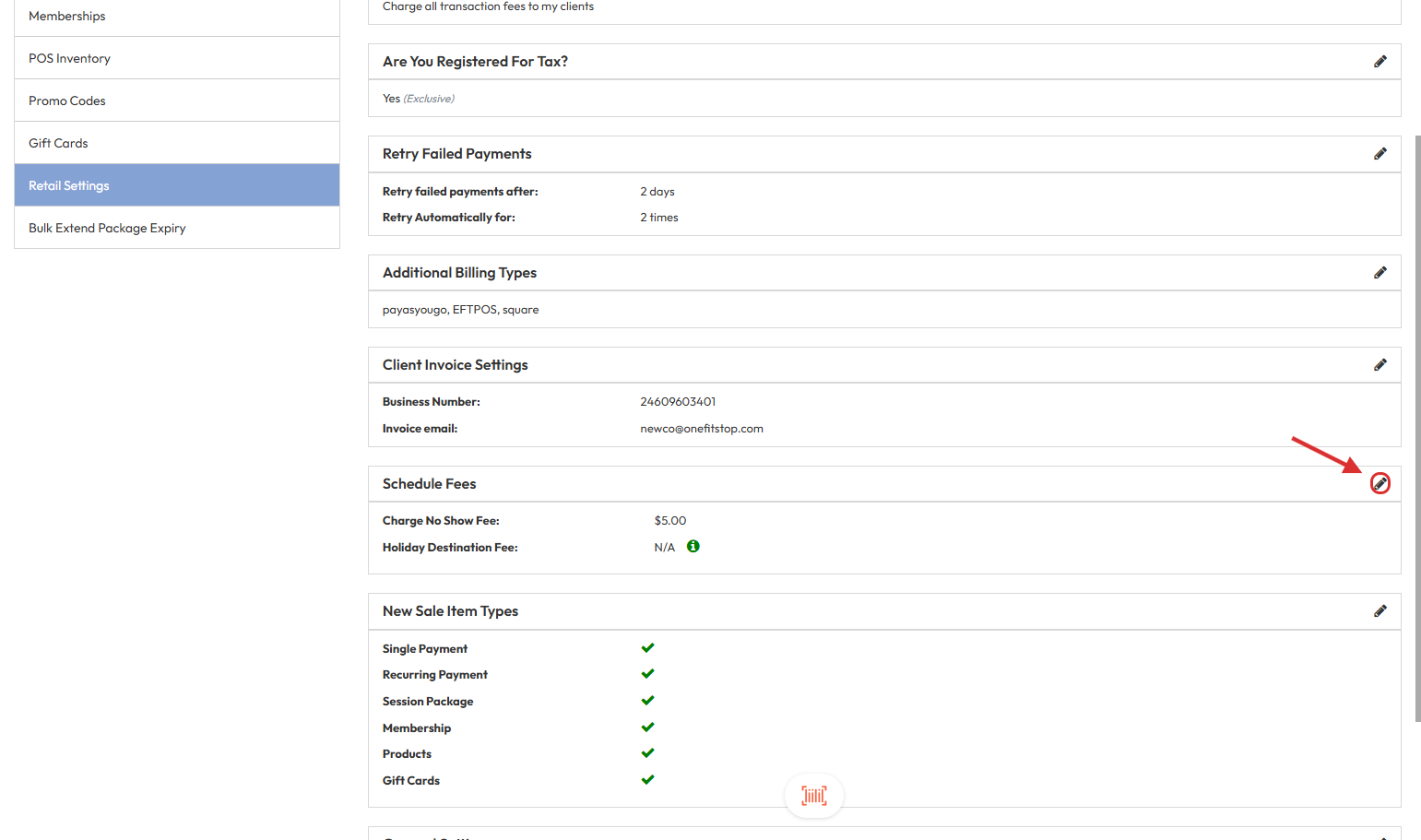Open Memberships in the sidebar
1421x840 pixels.
pyautogui.click(x=176, y=17)
